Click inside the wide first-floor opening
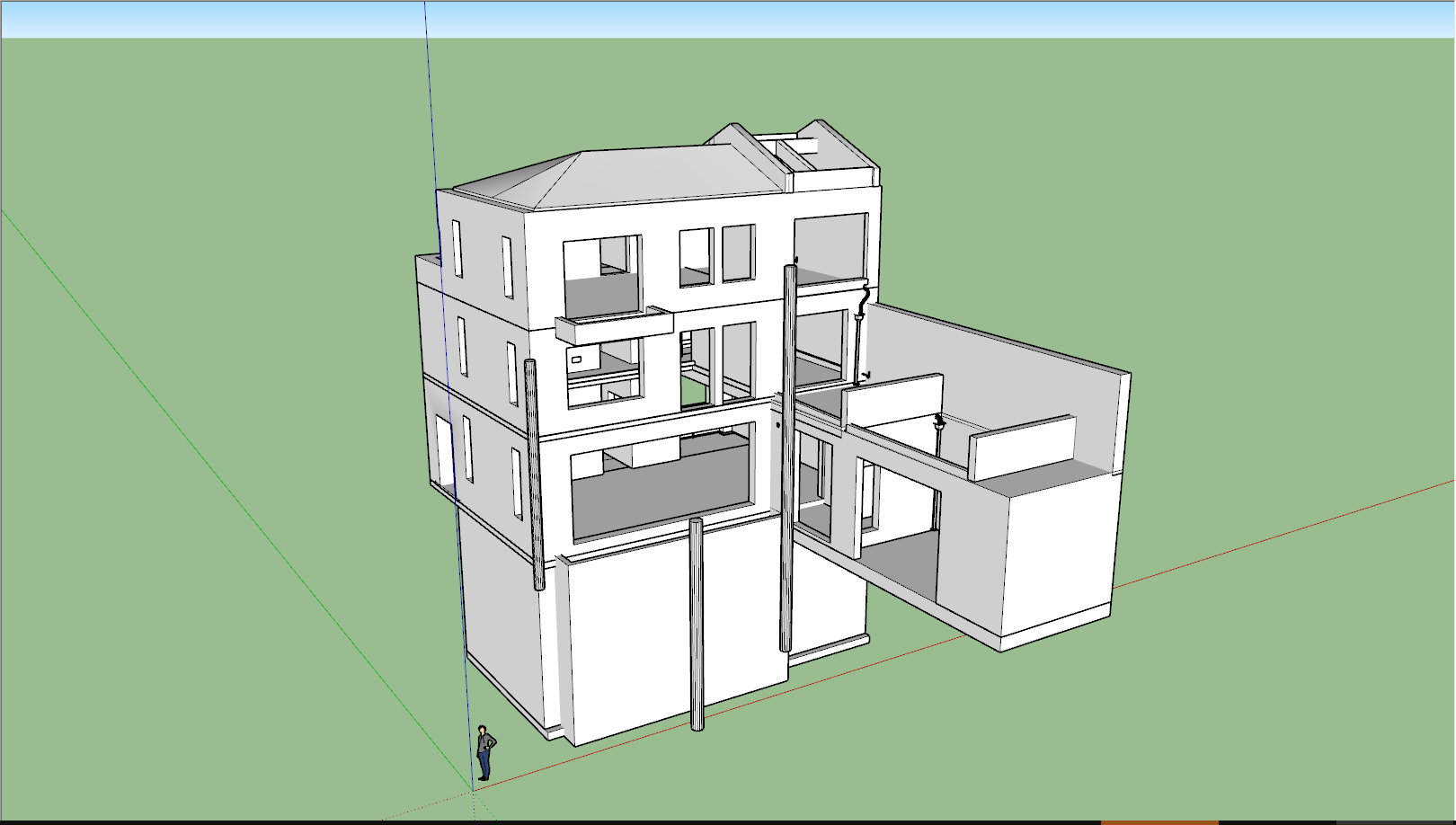Image resolution: width=1456 pixels, height=825 pixels. 661,490
